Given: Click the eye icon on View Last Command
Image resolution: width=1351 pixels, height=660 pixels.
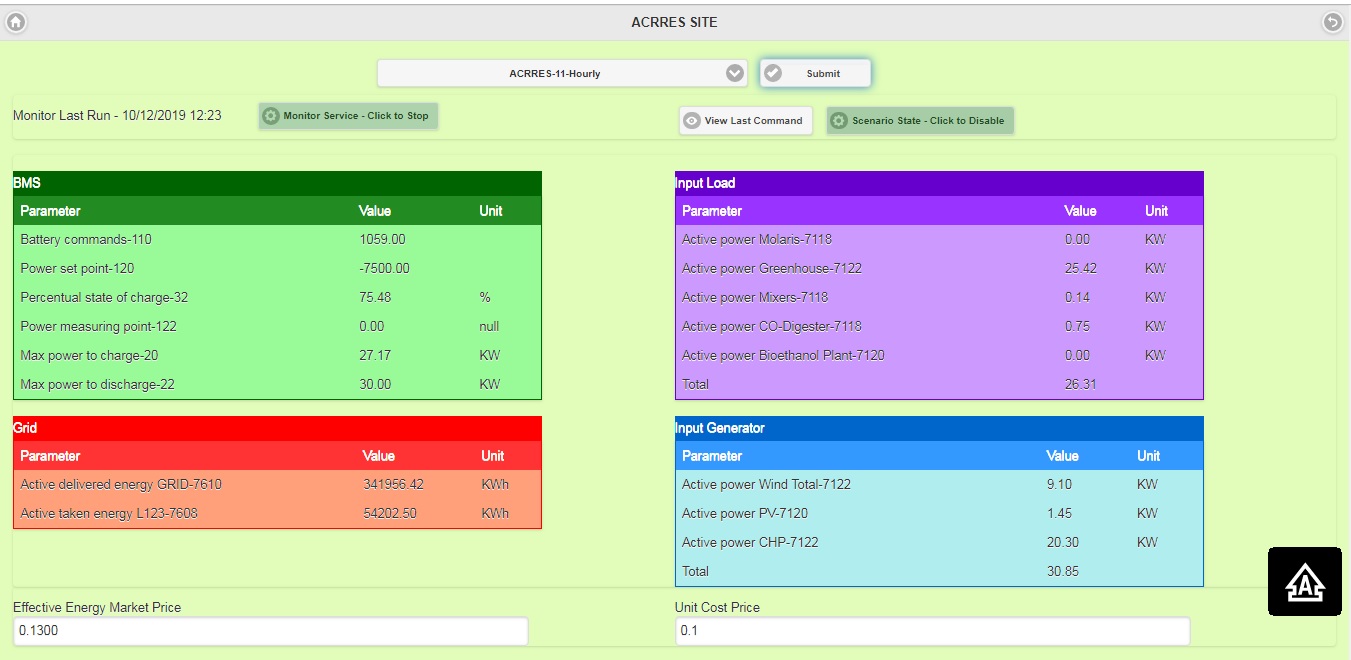Looking at the screenshot, I should 691,121.
